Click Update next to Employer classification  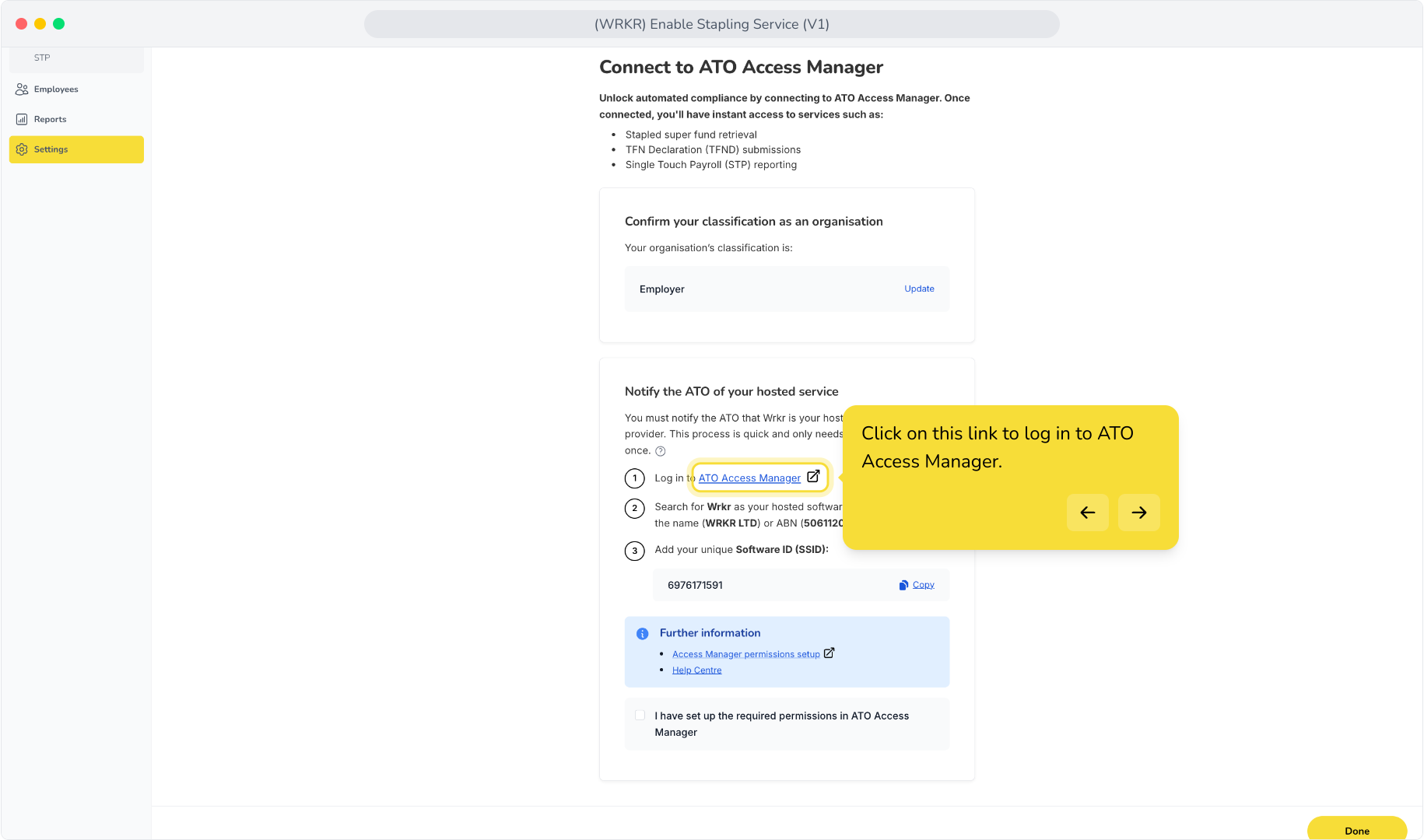919,289
